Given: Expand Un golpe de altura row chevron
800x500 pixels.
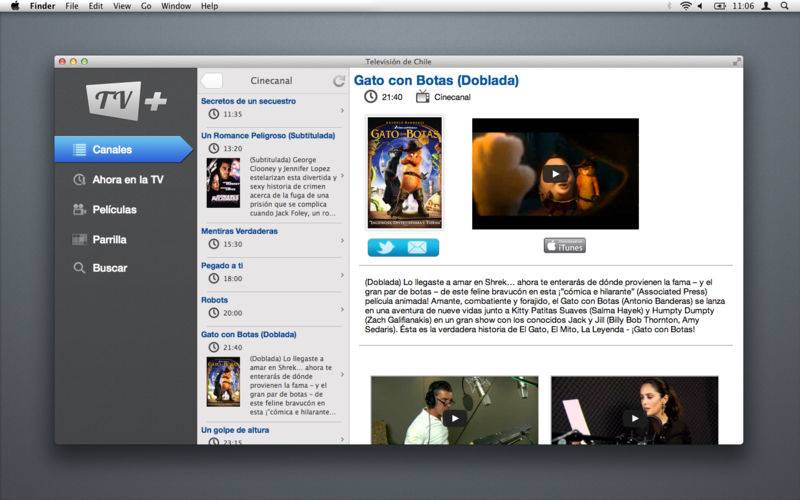Looking at the screenshot, I should click(x=342, y=439).
